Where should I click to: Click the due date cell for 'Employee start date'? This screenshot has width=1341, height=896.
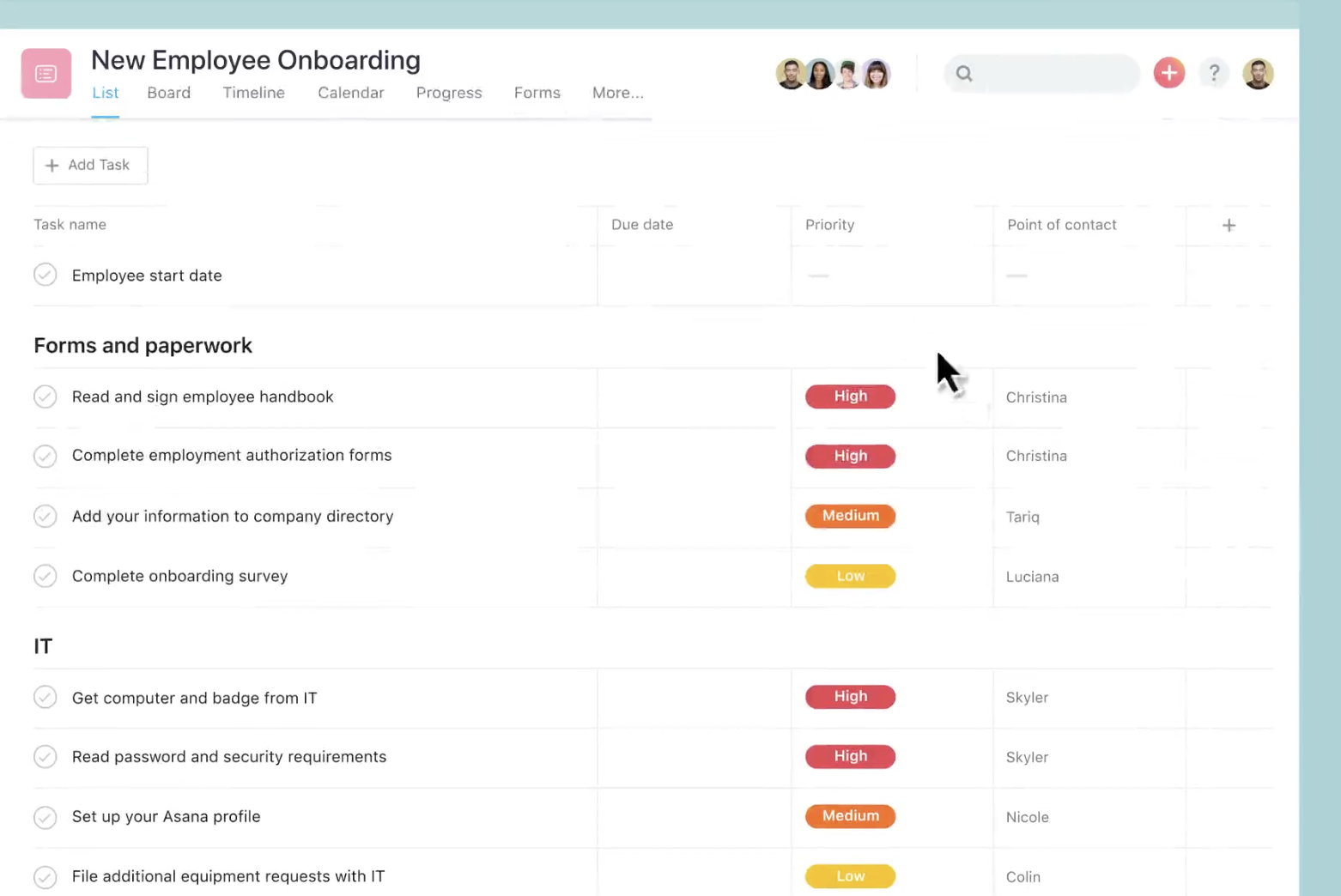pos(694,275)
